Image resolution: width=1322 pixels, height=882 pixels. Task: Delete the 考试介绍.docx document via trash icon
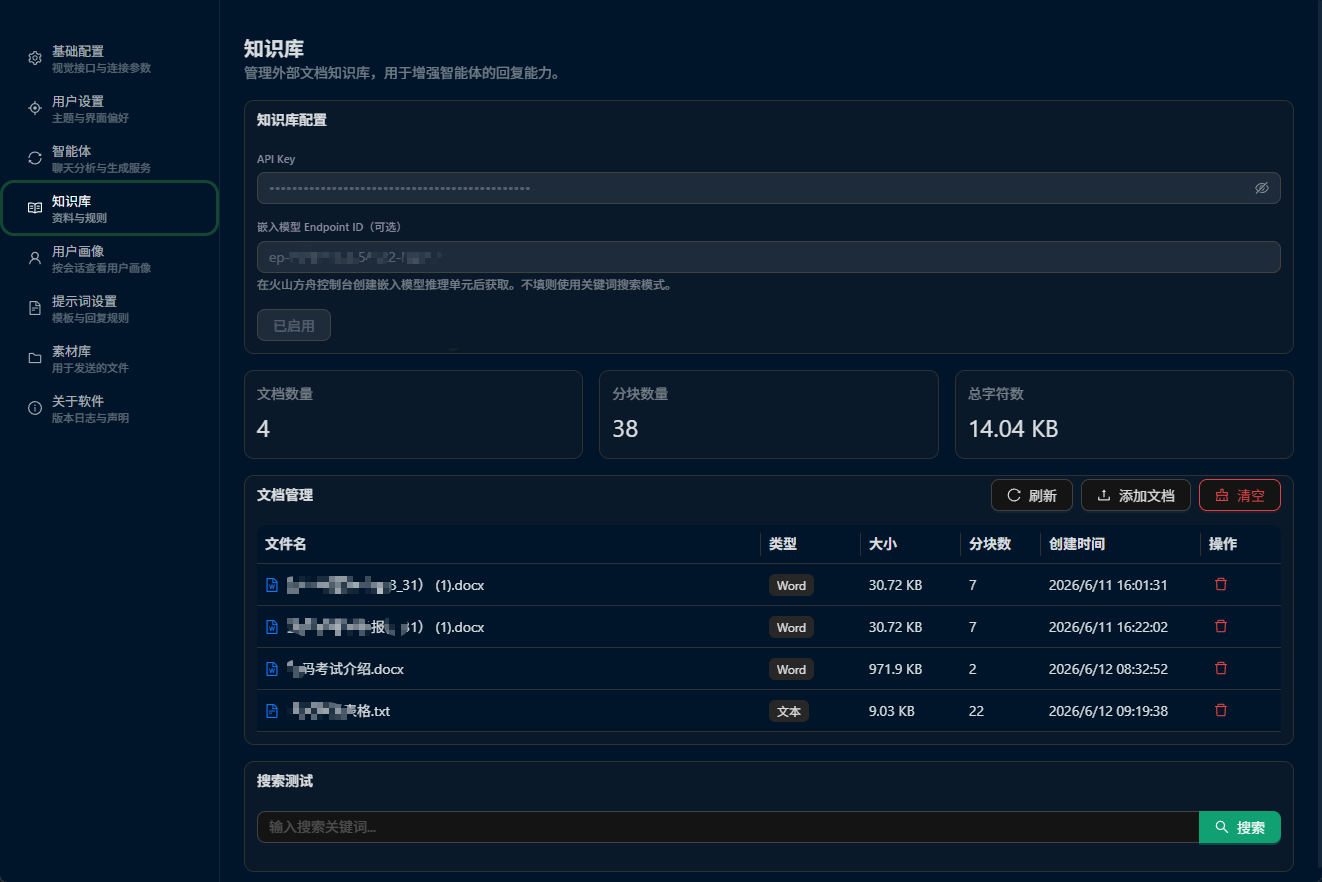(1220, 668)
